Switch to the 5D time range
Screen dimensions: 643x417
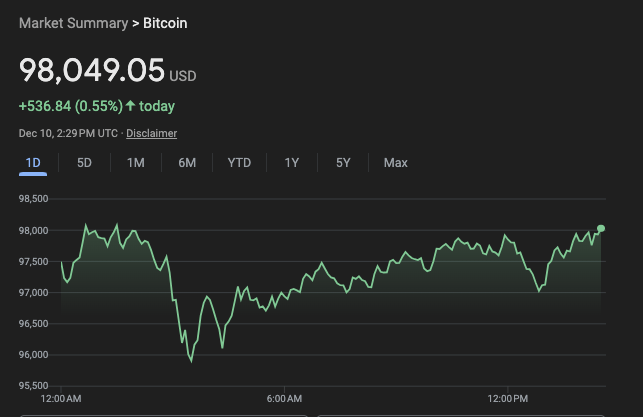[x=85, y=163]
